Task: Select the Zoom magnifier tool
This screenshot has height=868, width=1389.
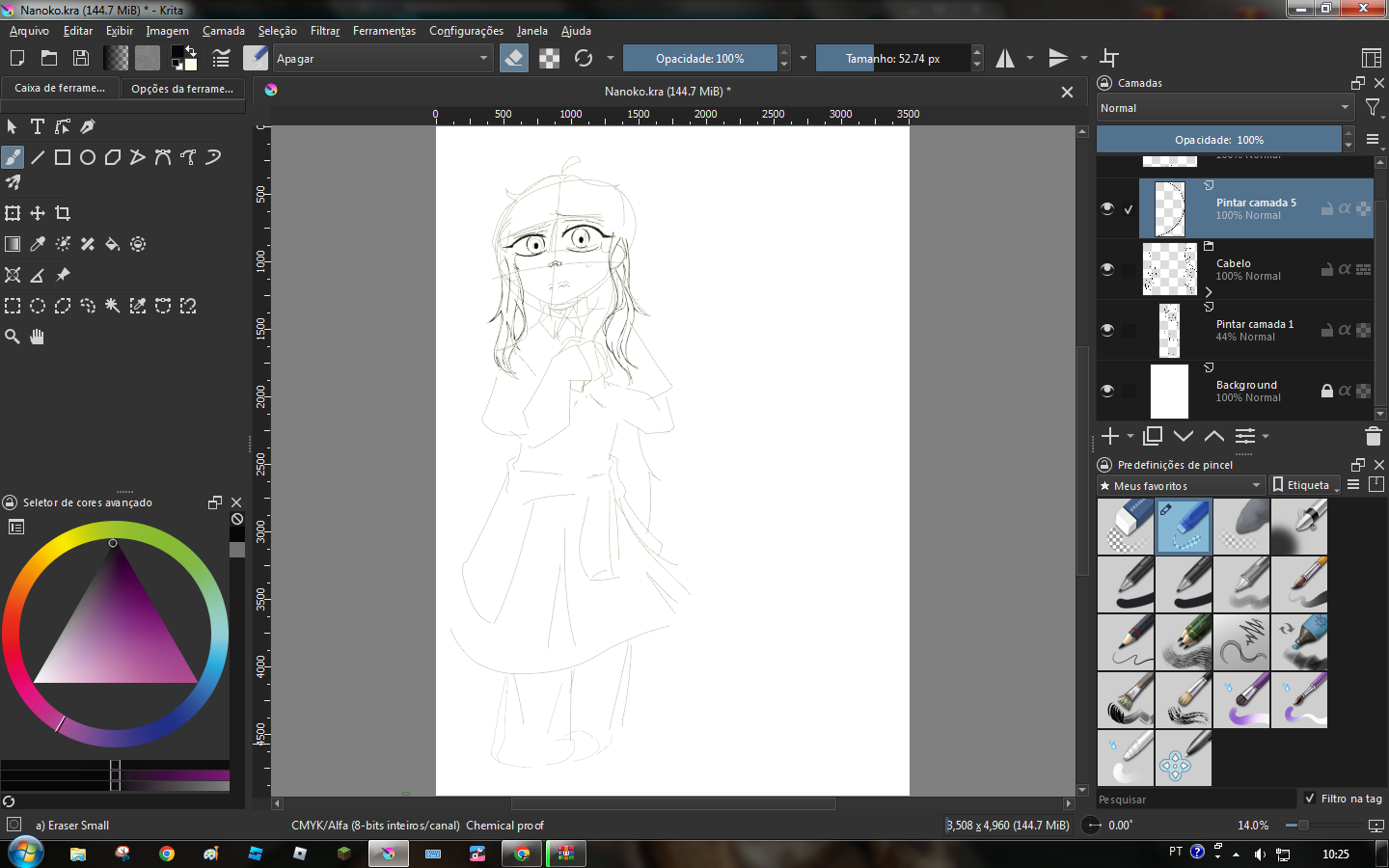Action: (x=13, y=337)
